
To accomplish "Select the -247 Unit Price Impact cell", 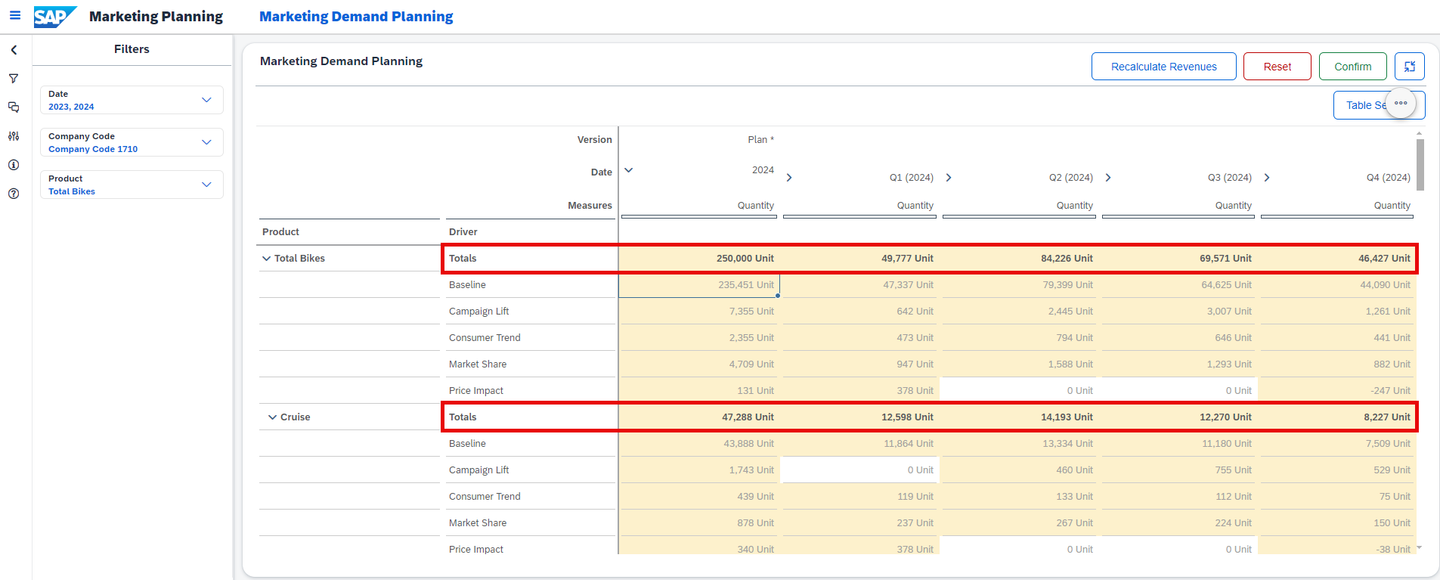I will 1337,390.
